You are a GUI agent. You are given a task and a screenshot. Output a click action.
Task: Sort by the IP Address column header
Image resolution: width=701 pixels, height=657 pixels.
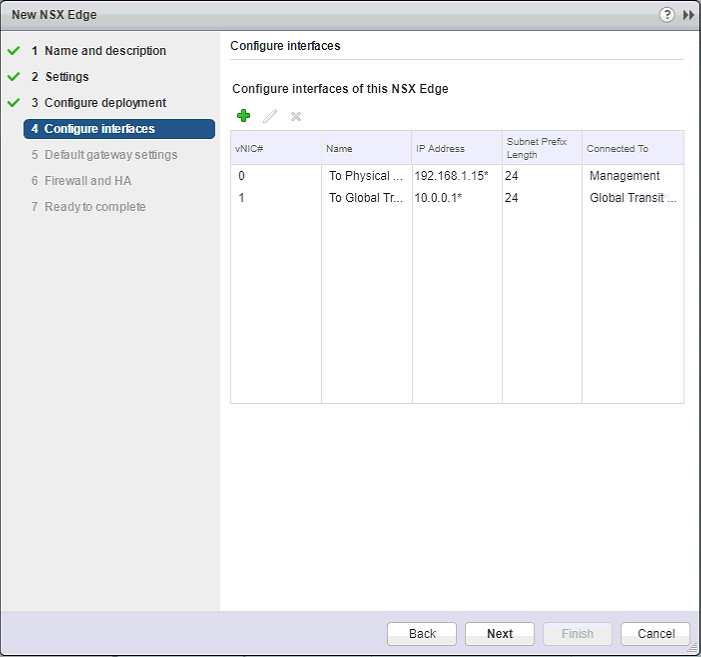coord(456,148)
